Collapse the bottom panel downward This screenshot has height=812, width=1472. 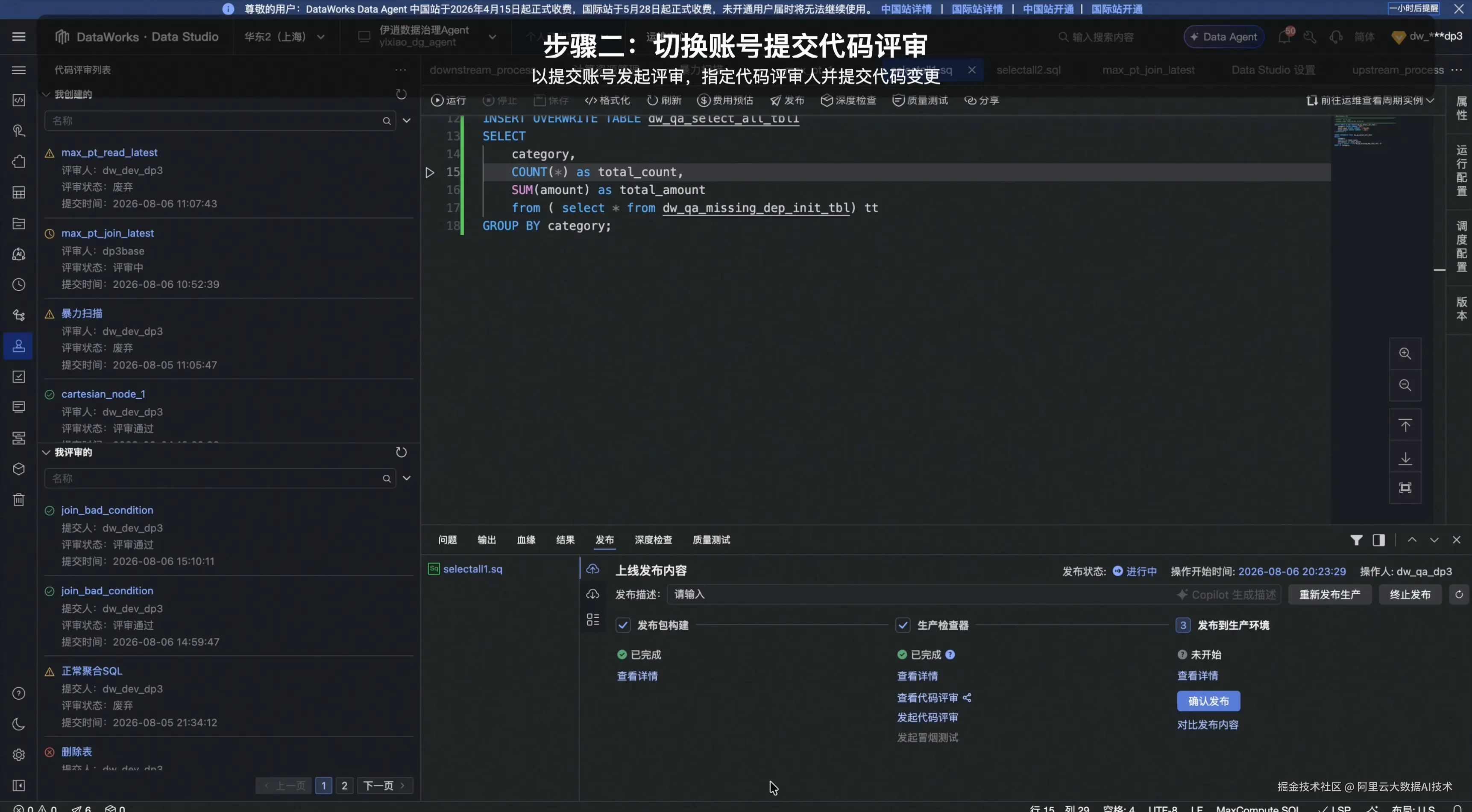tap(1434, 540)
